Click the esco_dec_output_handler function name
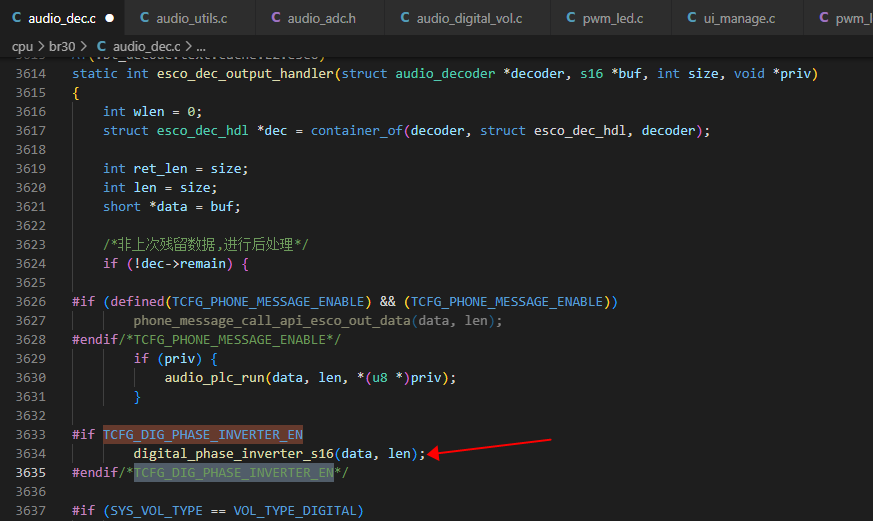The height and width of the screenshot is (521, 873). point(245,73)
